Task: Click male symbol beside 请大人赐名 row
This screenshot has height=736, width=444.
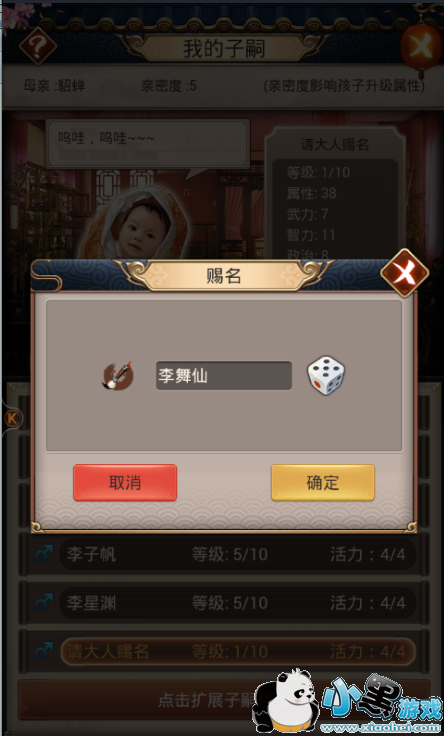Action: 44,651
